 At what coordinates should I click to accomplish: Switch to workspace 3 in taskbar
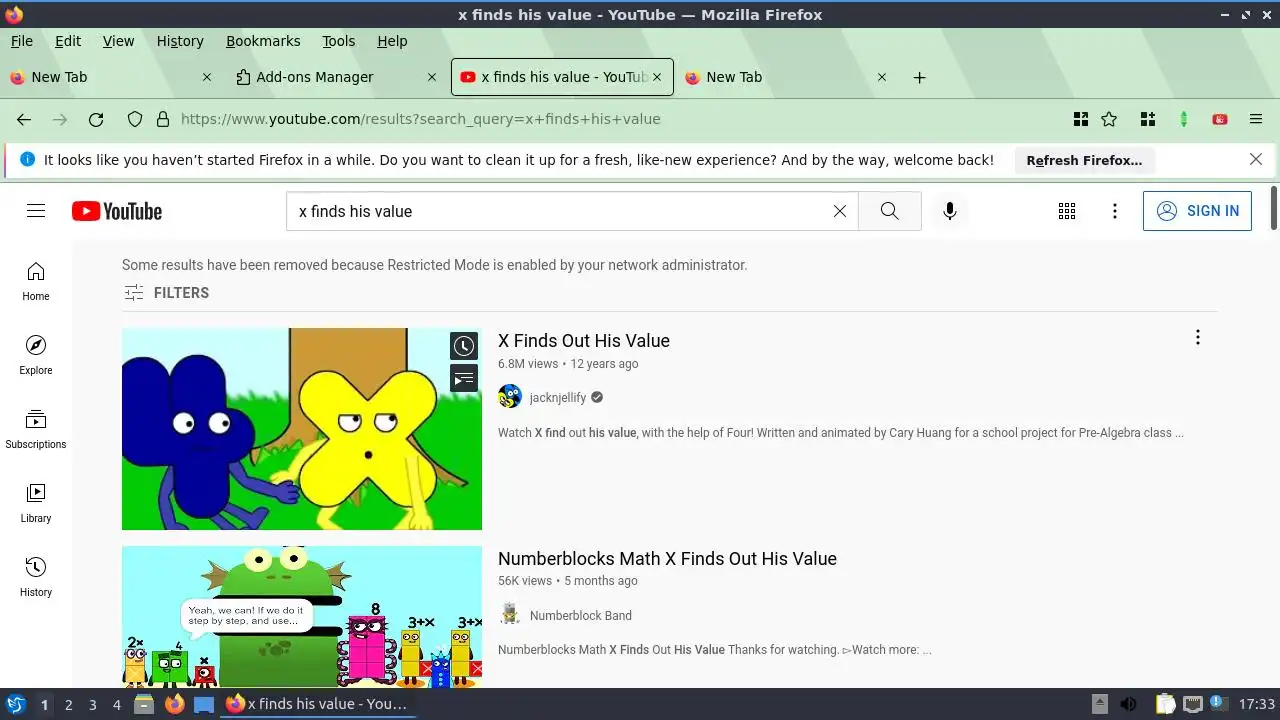tap(93, 704)
